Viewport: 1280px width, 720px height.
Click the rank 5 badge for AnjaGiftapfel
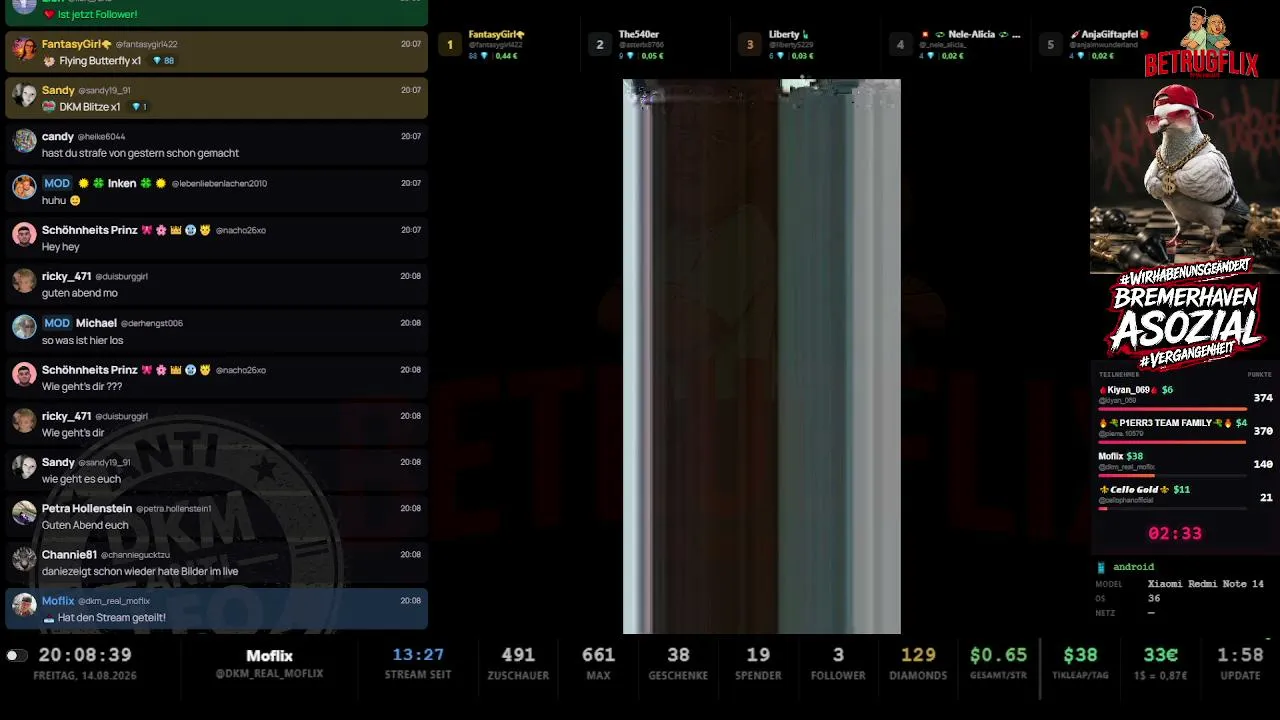coord(1050,44)
